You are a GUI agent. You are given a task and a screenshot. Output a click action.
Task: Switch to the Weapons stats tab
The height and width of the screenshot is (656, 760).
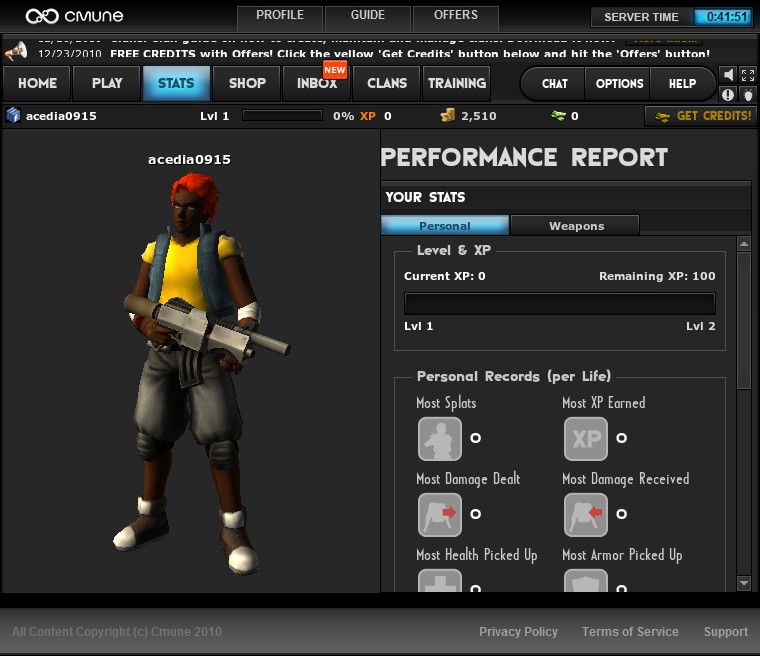pos(576,226)
